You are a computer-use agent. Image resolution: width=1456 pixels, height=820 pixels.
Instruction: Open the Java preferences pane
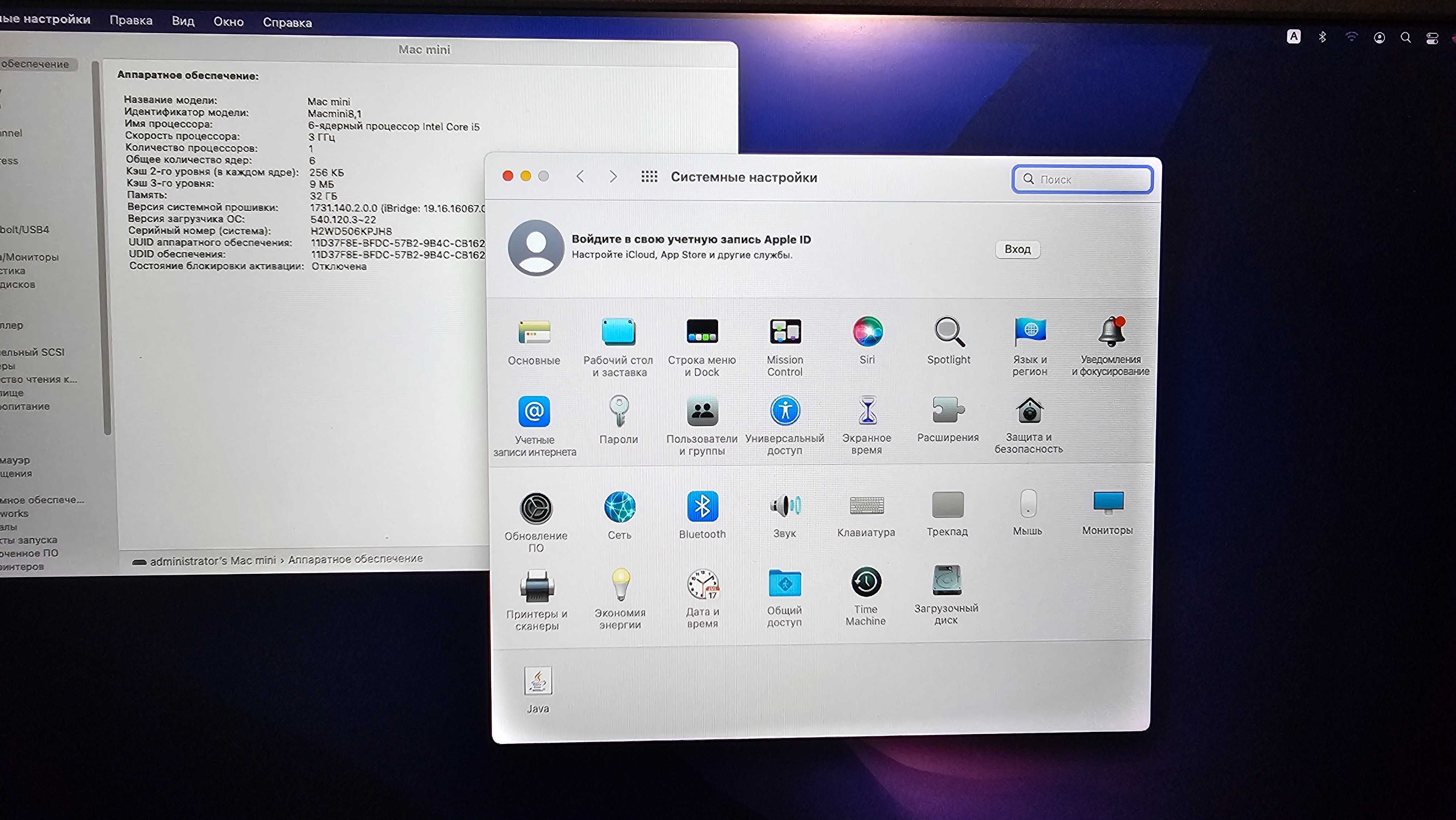pyautogui.click(x=538, y=690)
